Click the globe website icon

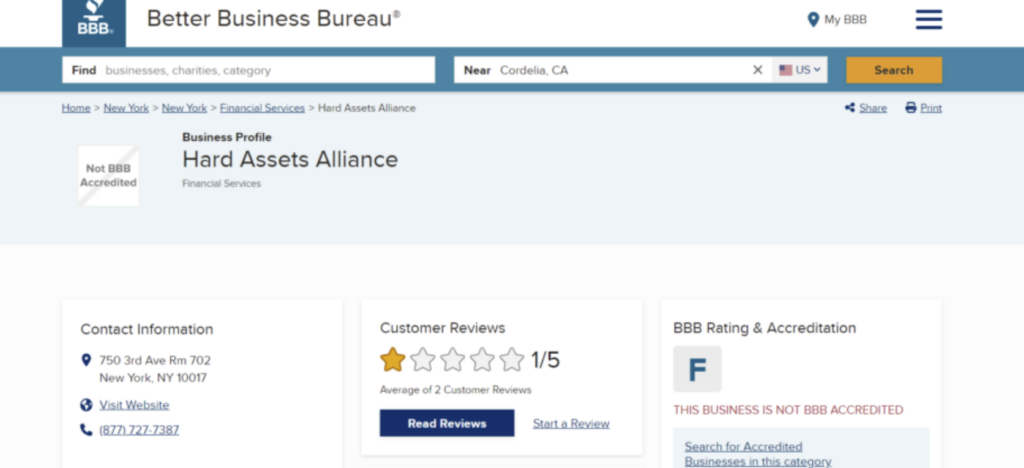(86, 405)
